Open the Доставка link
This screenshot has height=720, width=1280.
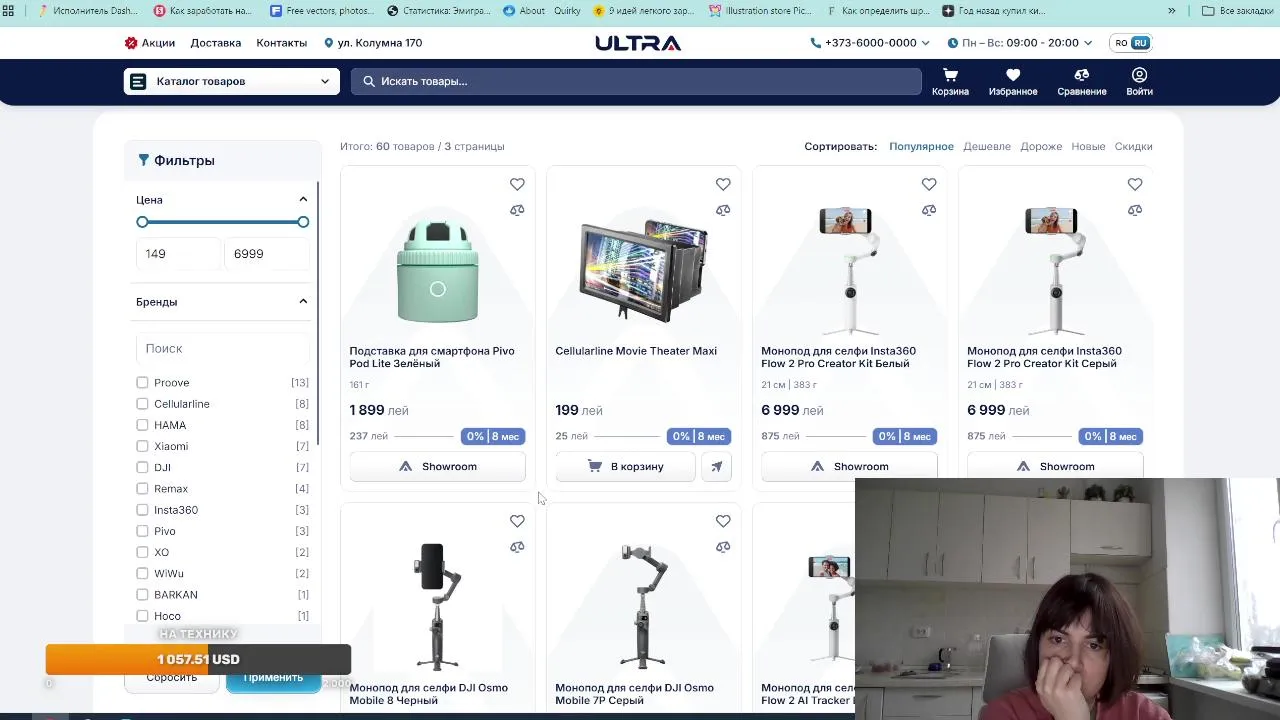(216, 43)
